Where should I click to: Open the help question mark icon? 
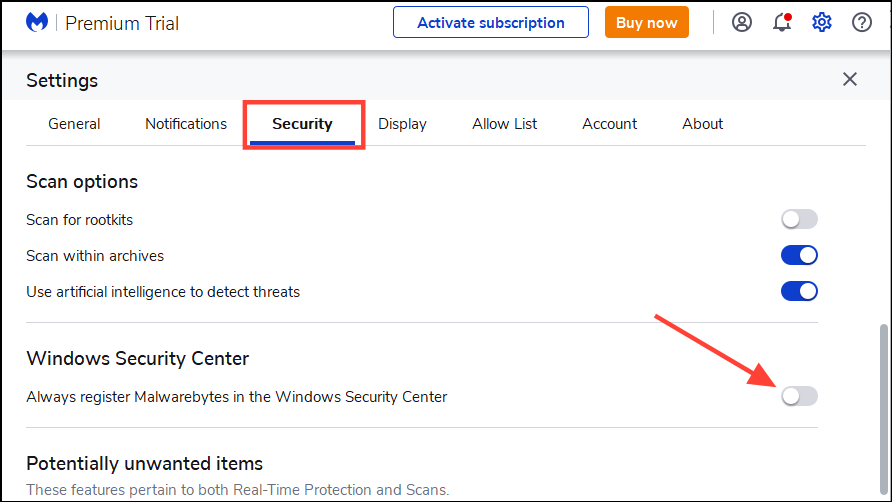862,22
